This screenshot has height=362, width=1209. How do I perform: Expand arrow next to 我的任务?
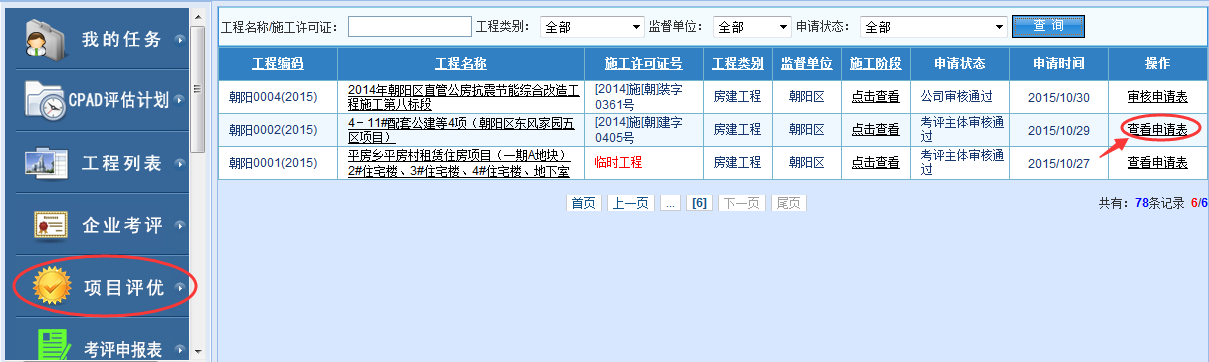click(x=179, y=40)
